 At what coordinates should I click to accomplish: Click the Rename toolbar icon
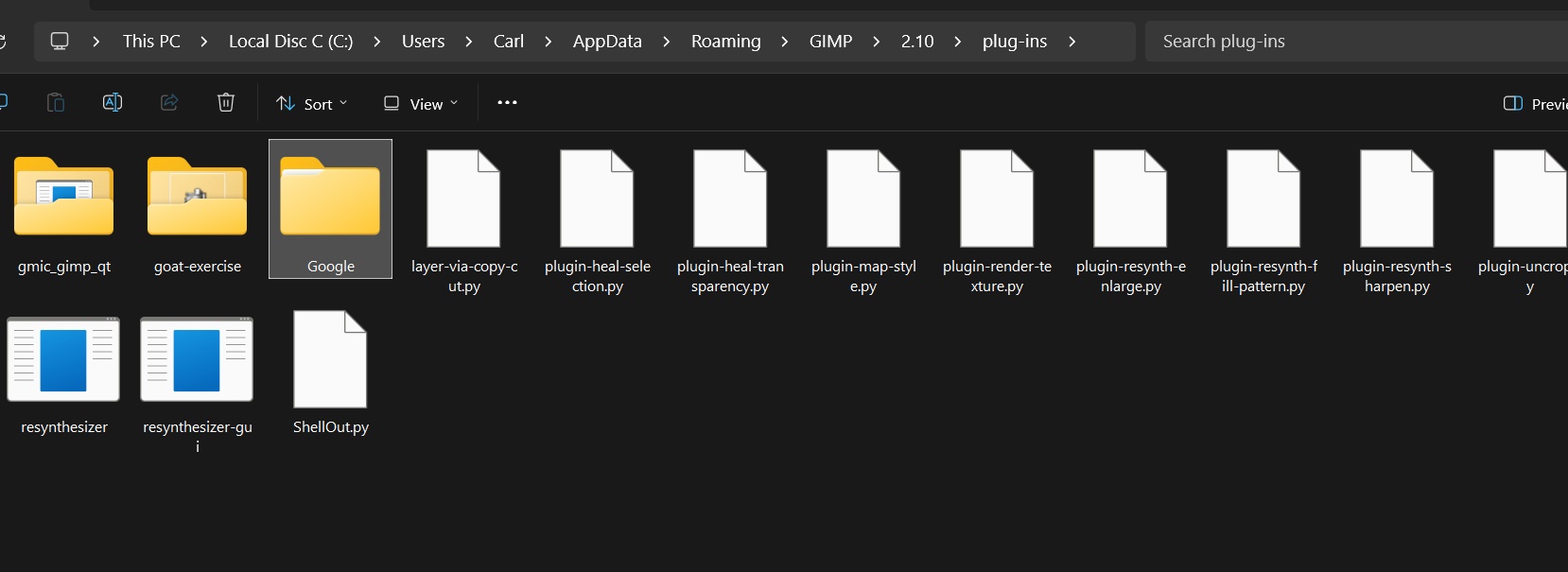point(113,102)
